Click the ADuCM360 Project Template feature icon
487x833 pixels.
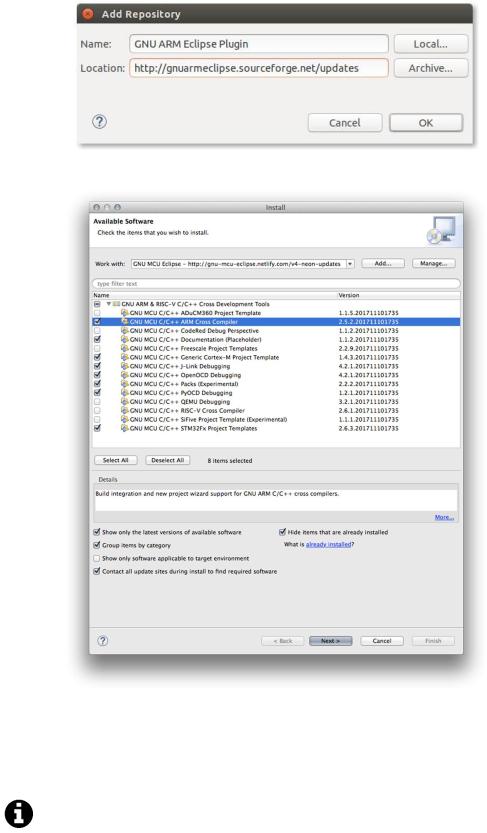pyautogui.click(x=125, y=313)
